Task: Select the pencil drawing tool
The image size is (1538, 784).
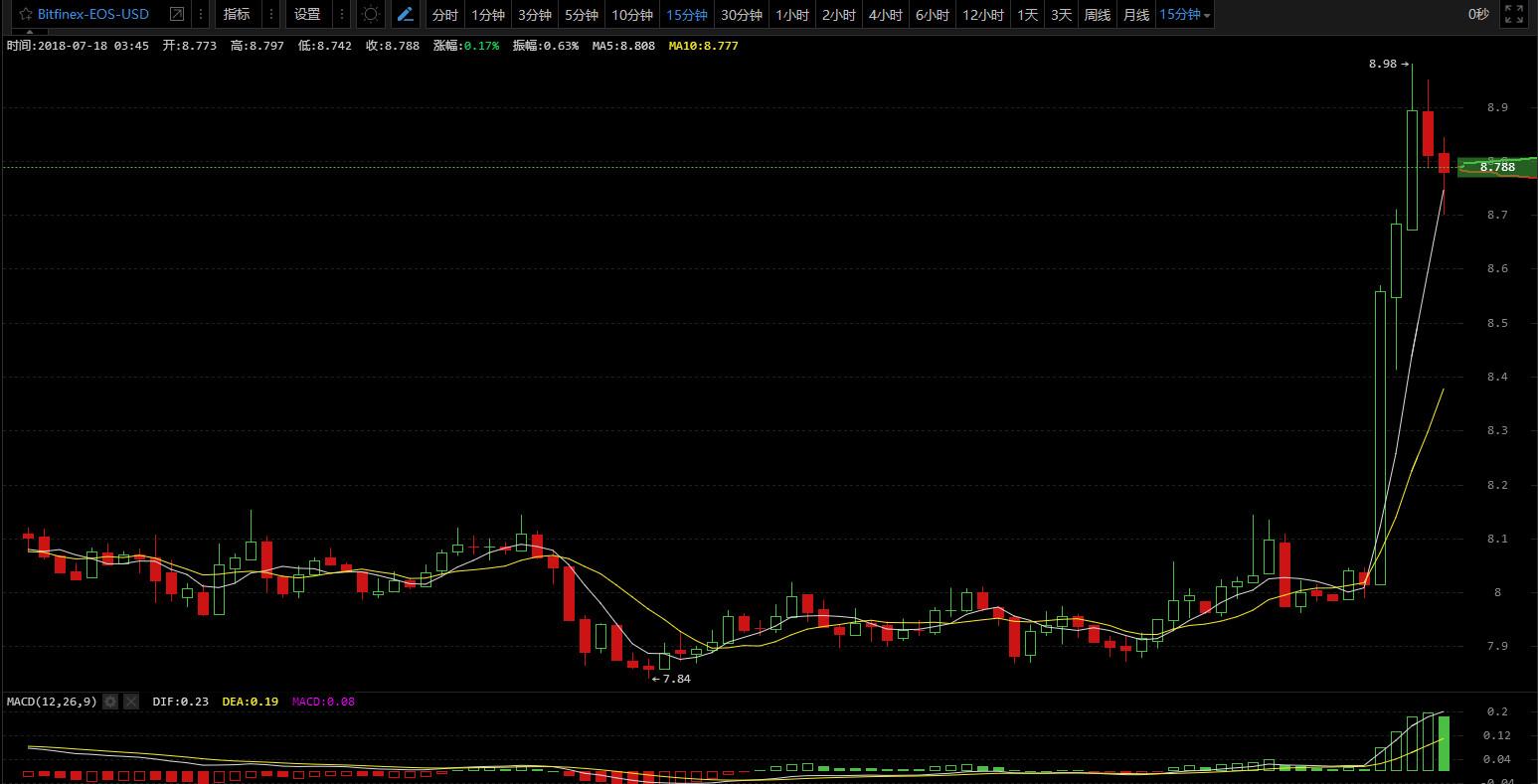Action: coord(405,15)
